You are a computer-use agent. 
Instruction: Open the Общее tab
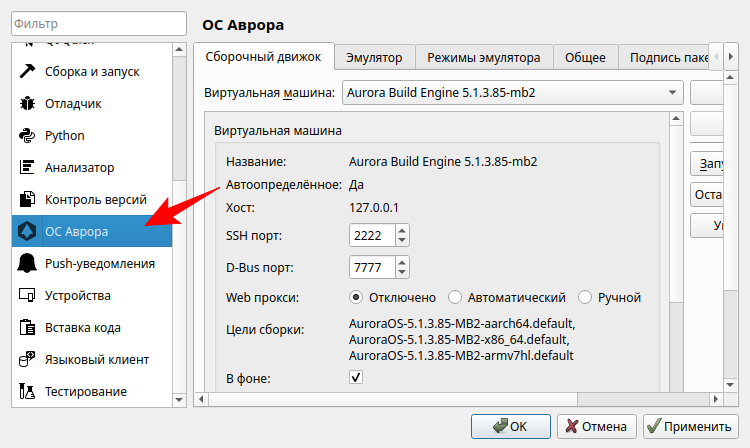pyautogui.click(x=585, y=58)
